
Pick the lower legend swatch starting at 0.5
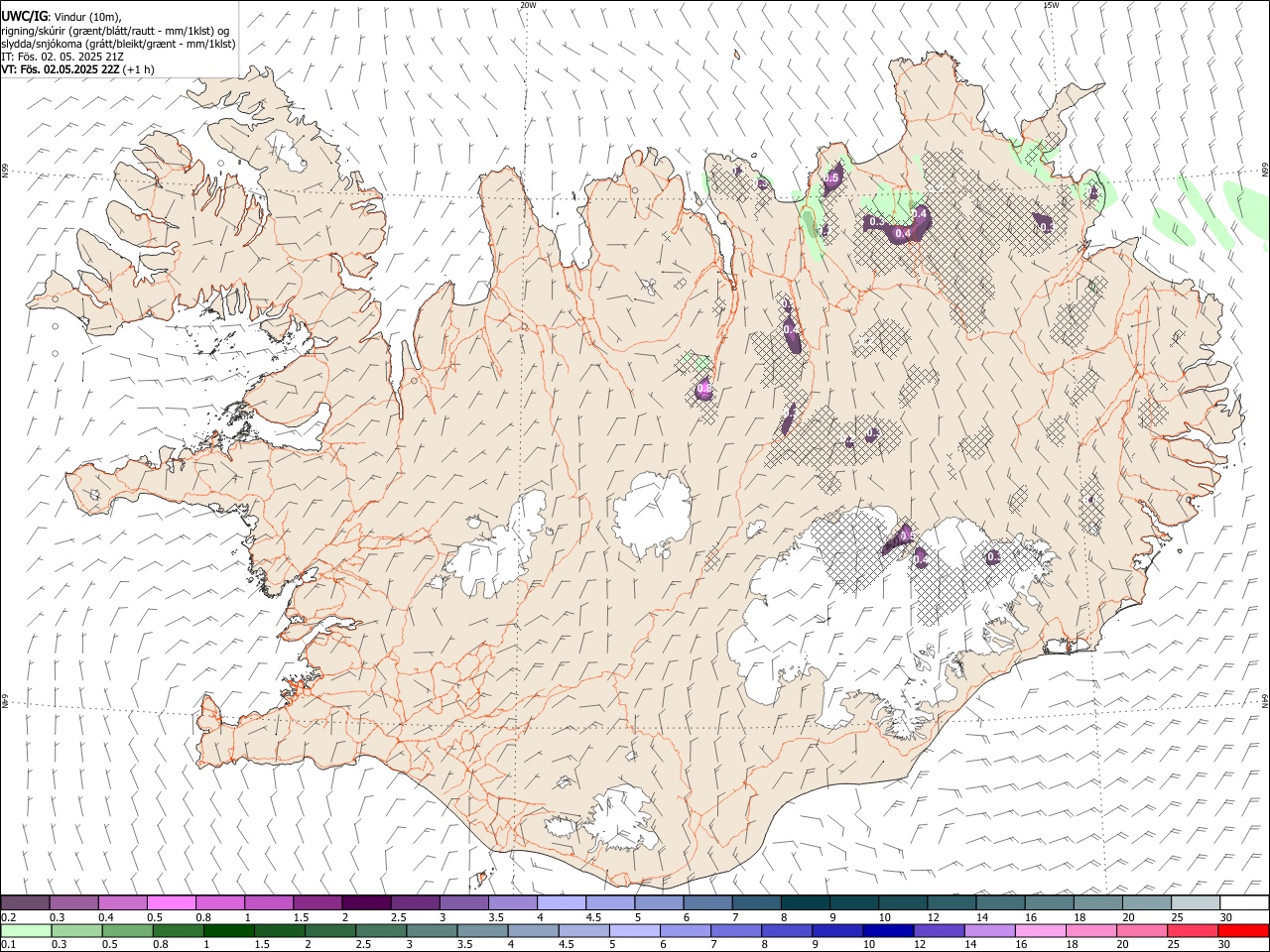(x=128, y=930)
